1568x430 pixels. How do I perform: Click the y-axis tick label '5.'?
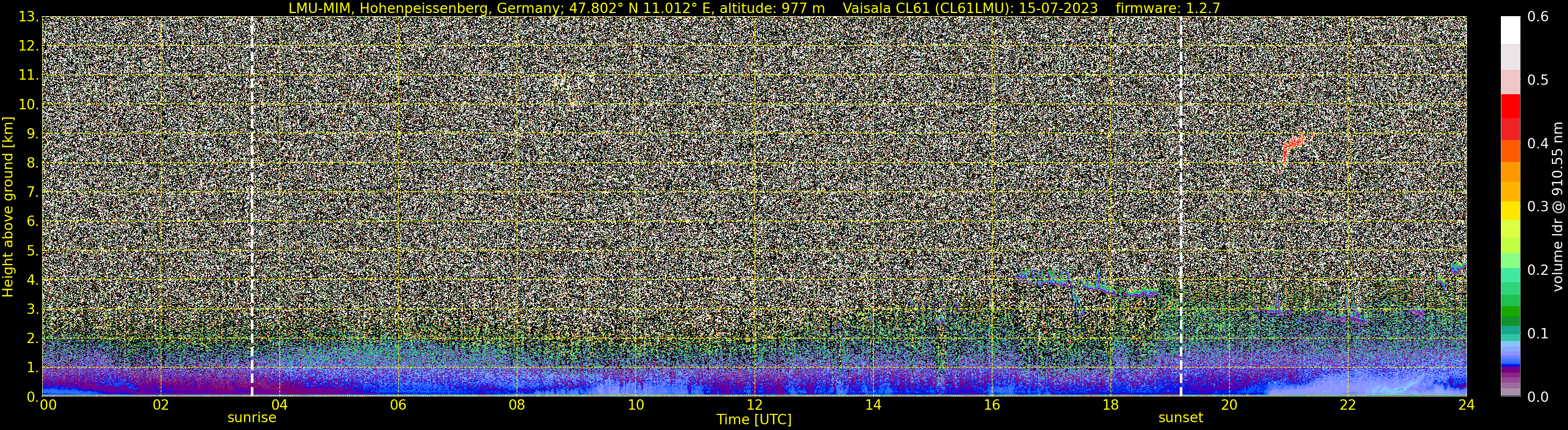point(32,251)
